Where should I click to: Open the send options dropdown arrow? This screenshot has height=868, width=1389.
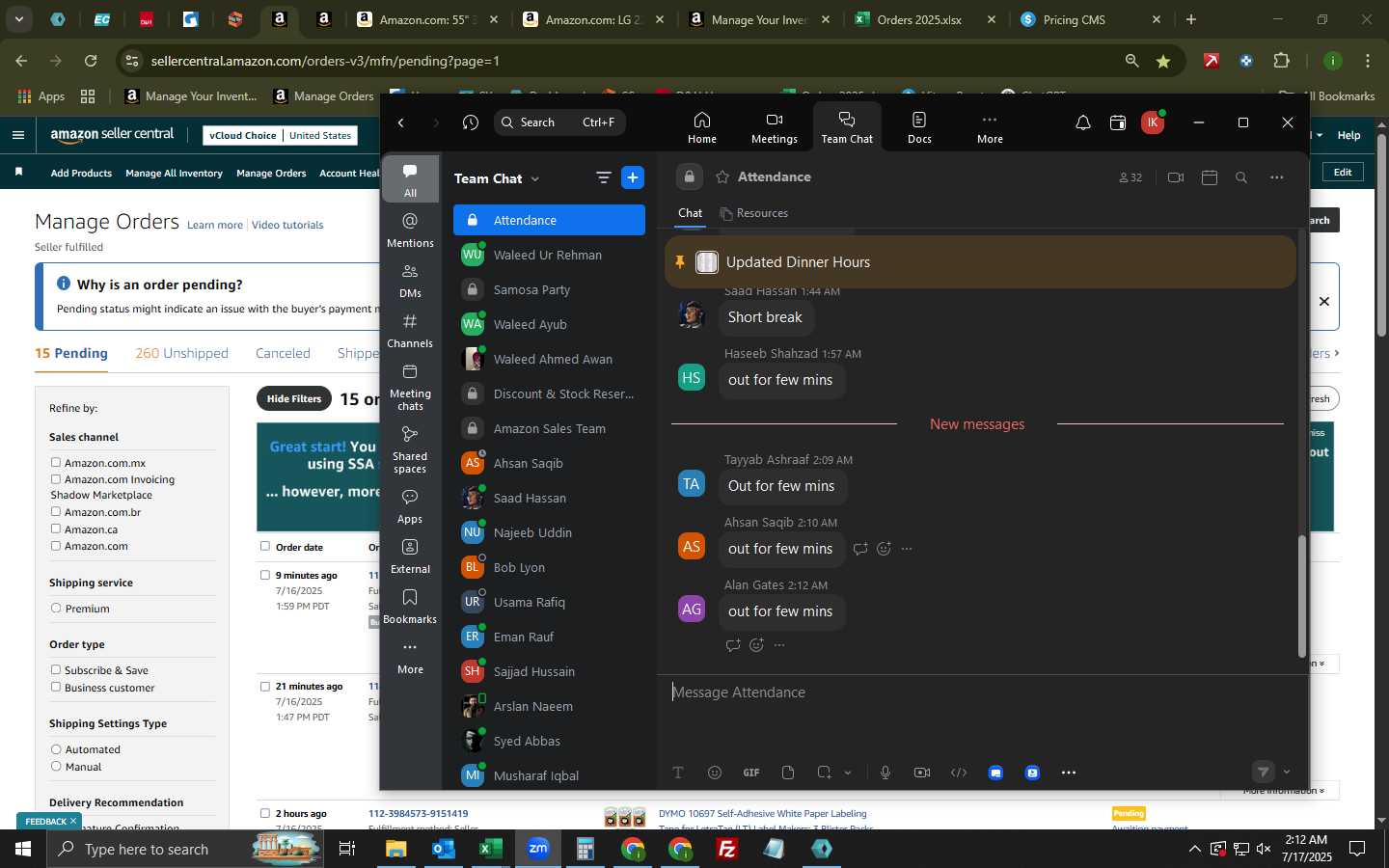point(1287,772)
